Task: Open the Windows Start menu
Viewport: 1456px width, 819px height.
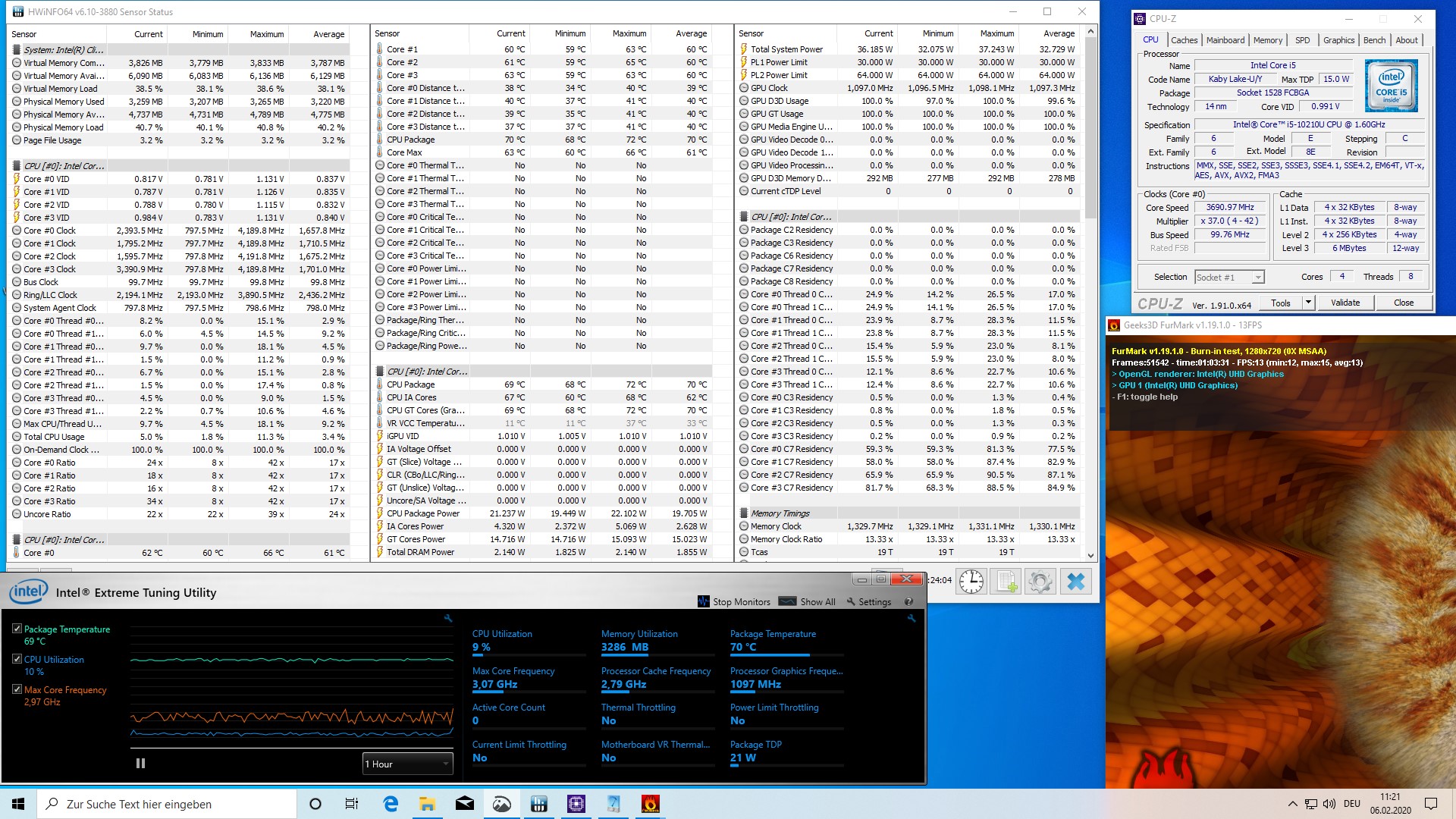Action: click(18, 804)
